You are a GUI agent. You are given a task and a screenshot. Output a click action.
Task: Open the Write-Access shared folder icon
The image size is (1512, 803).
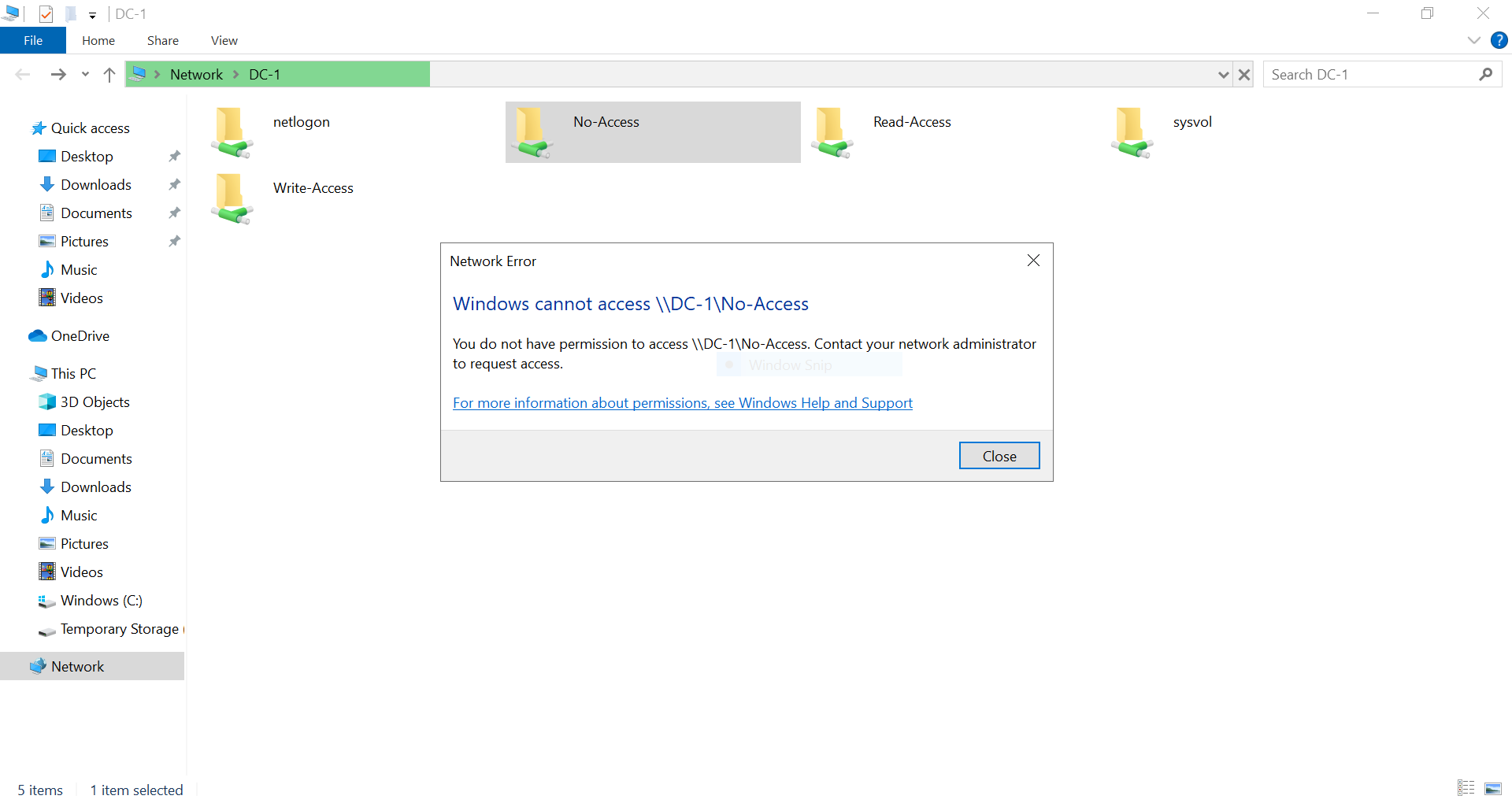(x=232, y=198)
